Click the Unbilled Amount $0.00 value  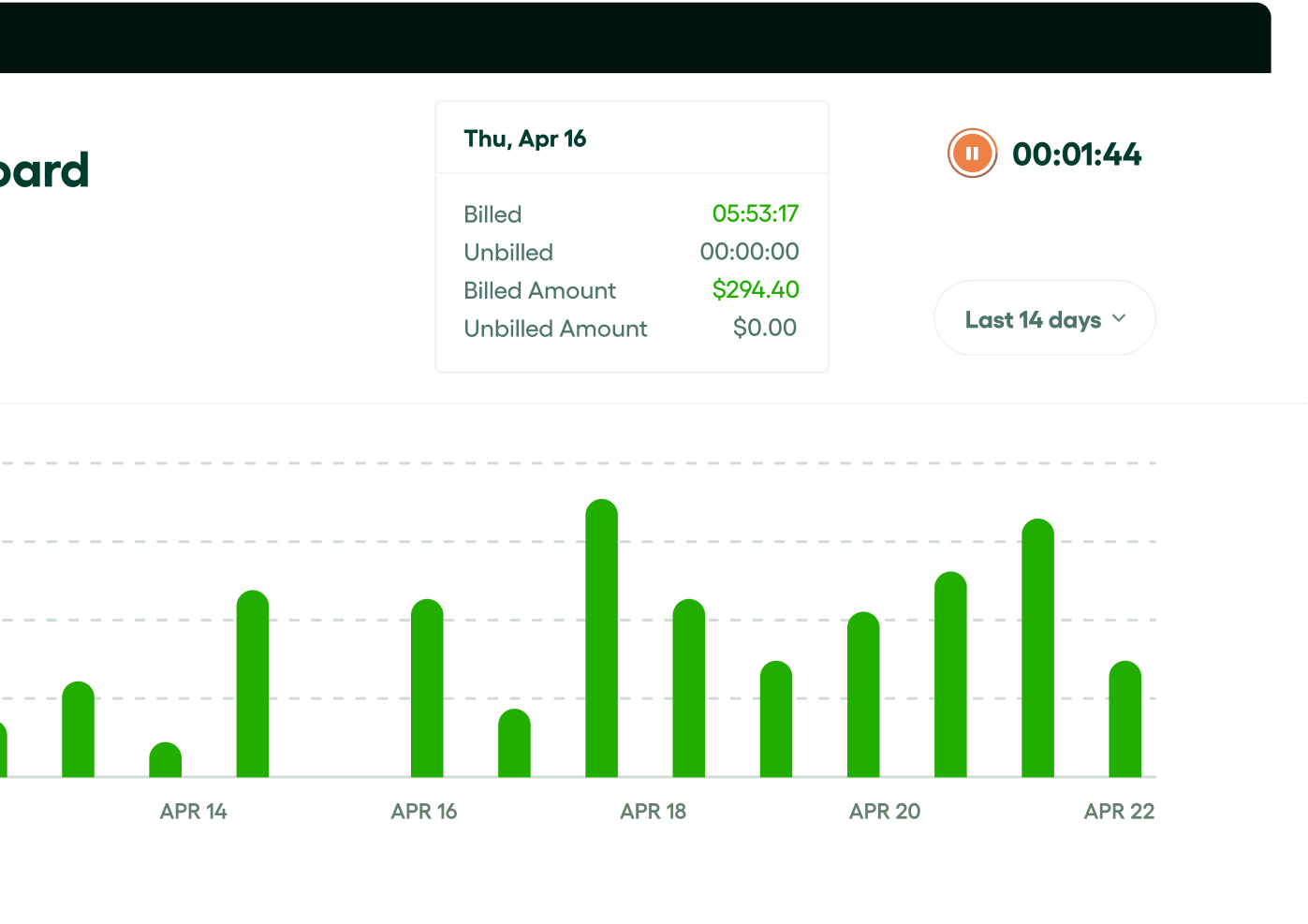(x=765, y=328)
